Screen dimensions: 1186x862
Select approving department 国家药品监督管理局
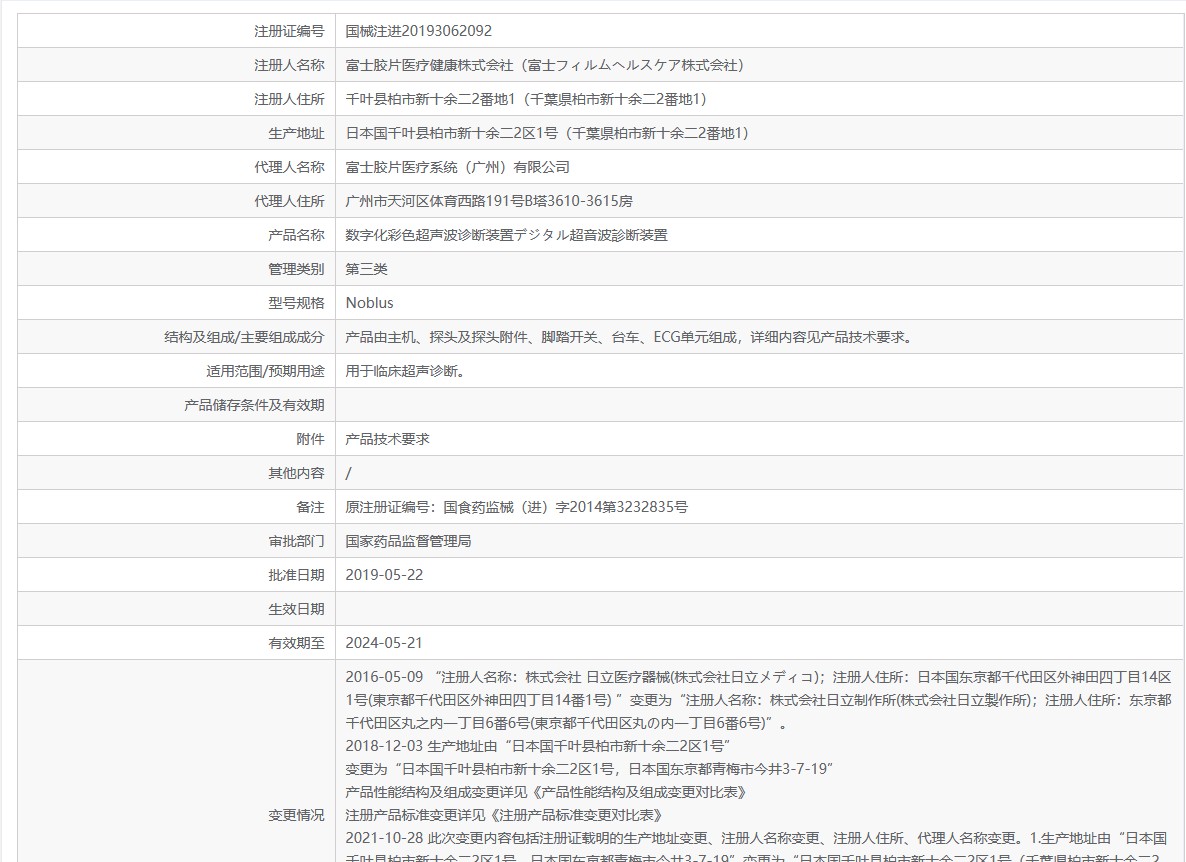pyautogui.click(x=408, y=541)
